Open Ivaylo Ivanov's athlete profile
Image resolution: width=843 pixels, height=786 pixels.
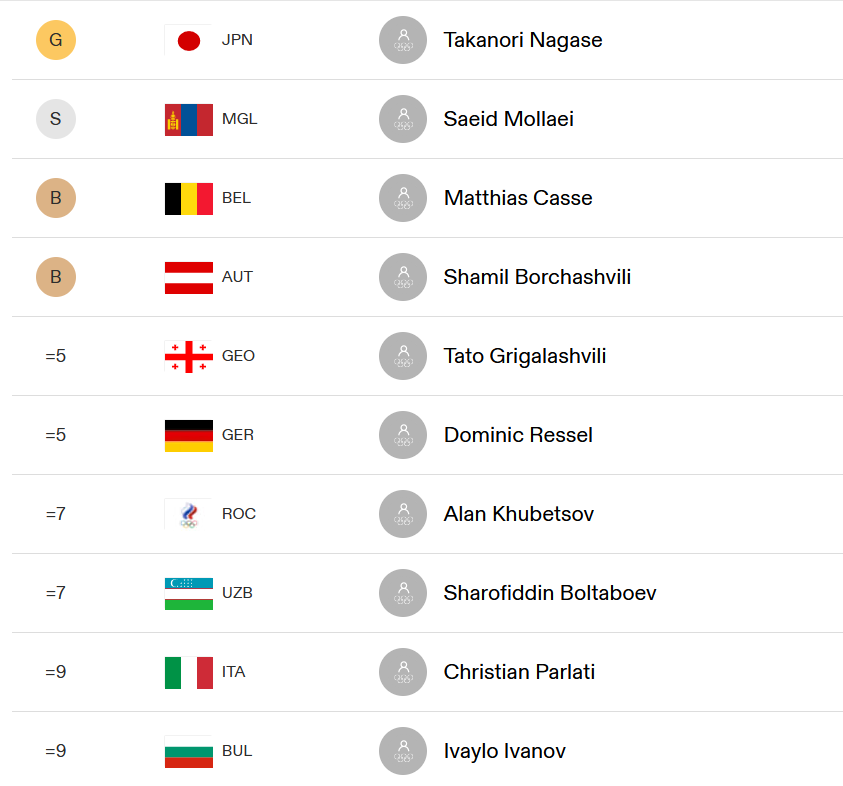[504, 751]
